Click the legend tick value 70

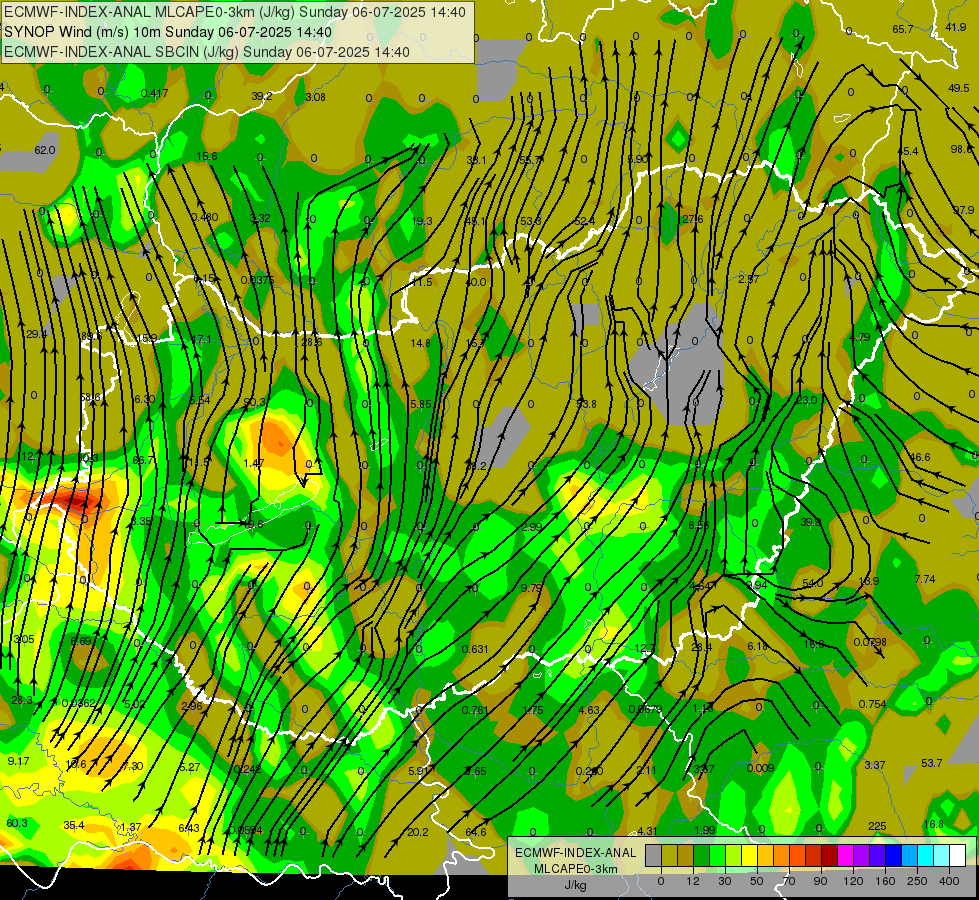(x=789, y=881)
